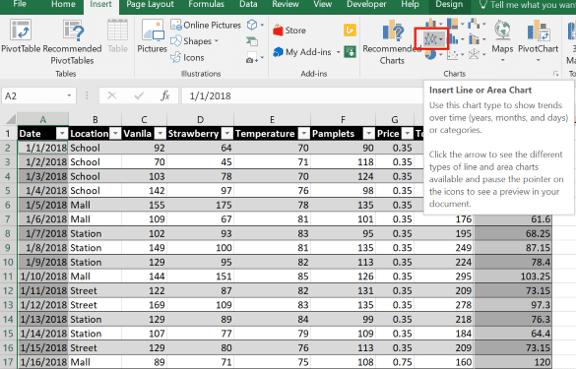The height and width of the screenshot is (369, 576).
Task: Insert a Waterfall or Stock chart
Action: [x=477, y=24]
